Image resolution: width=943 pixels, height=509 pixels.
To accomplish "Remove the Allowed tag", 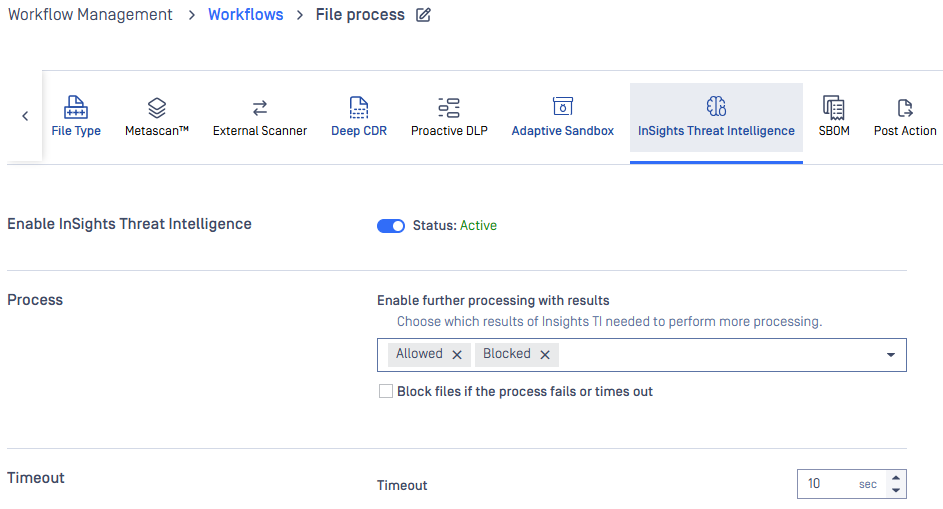I will pos(457,355).
